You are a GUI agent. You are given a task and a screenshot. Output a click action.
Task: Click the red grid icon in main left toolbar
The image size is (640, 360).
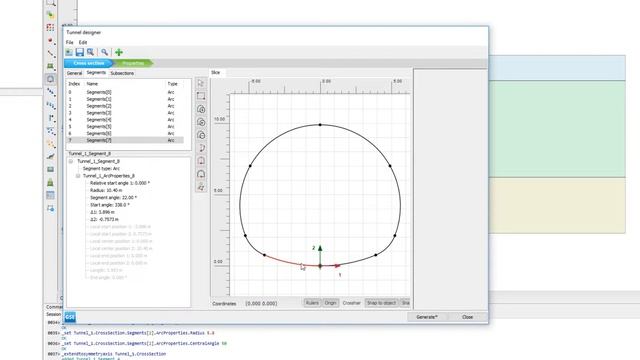pyautogui.click(x=50, y=27)
